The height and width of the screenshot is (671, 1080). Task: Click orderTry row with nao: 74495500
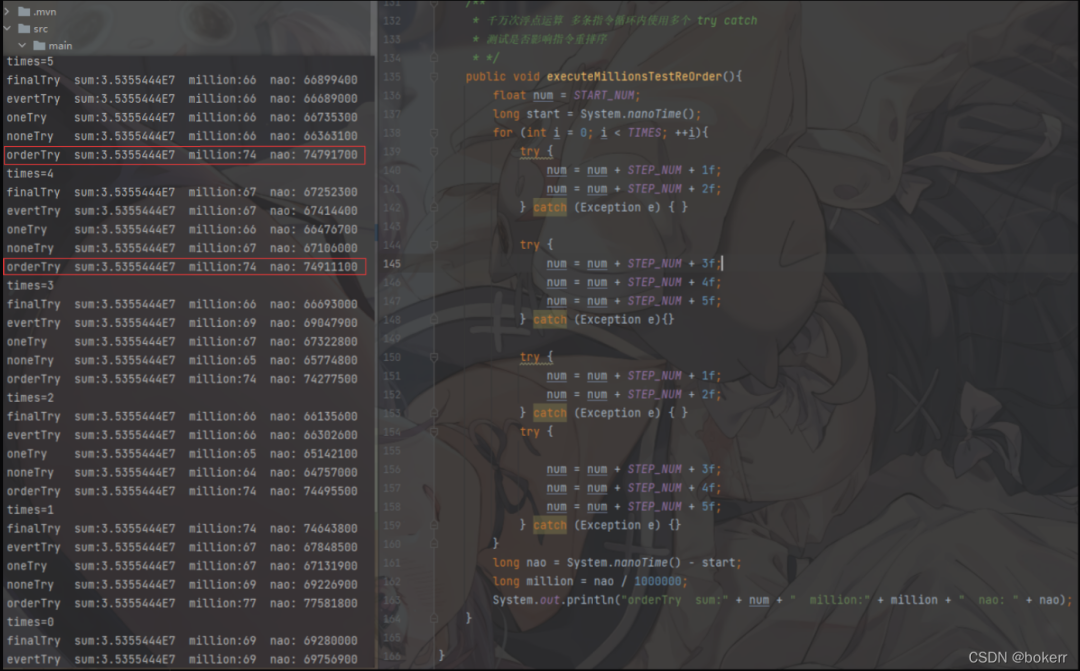tap(182, 491)
